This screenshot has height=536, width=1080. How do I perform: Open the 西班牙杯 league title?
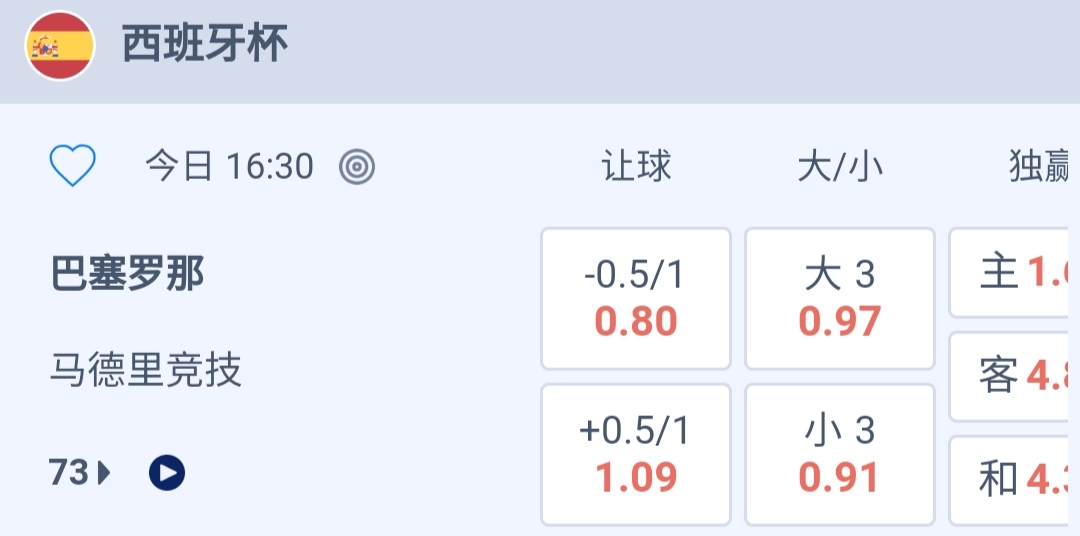pos(205,45)
